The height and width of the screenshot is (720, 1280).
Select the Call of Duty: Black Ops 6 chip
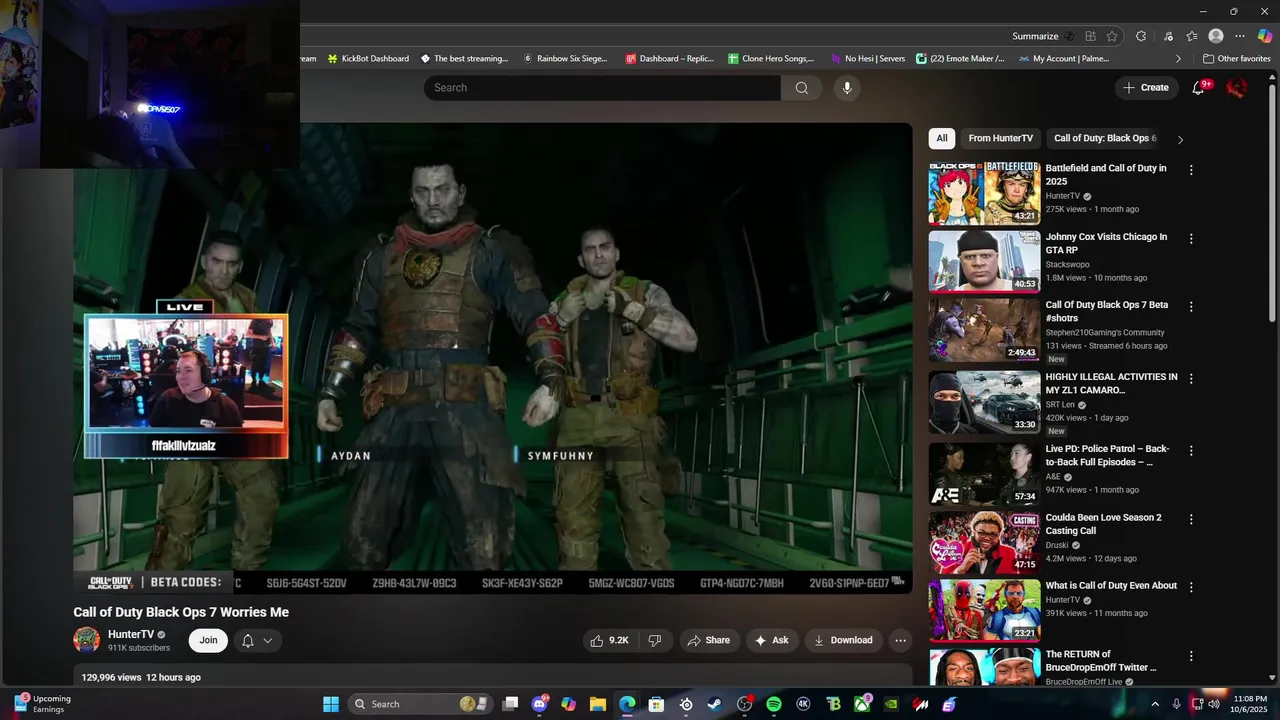pyautogui.click(x=1104, y=139)
